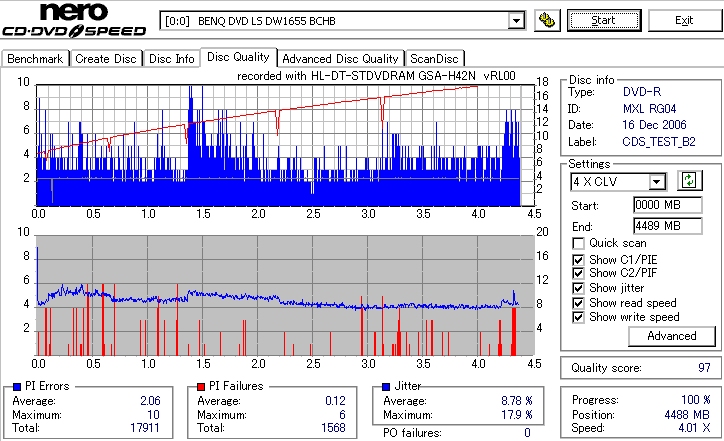Click the refresh speed settings icon
This screenshot has width=724, height=441.
[689, 181]
